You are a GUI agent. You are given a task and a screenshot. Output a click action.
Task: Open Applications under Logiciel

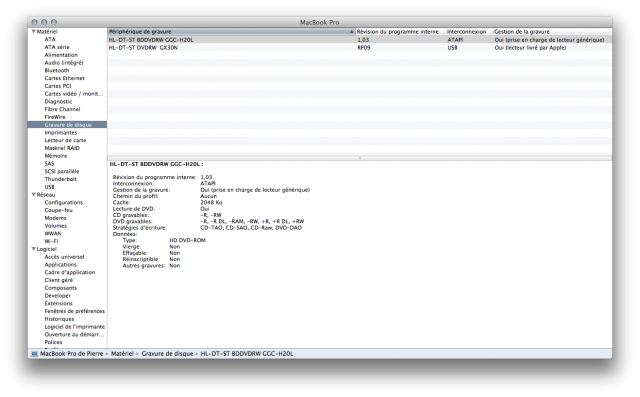(60, 264)
